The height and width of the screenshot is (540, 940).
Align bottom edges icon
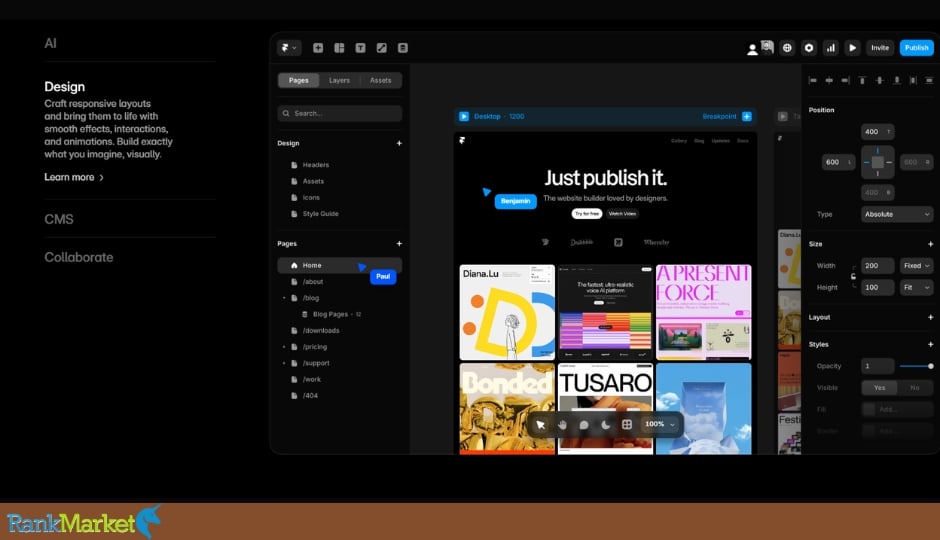coord(897,80)
